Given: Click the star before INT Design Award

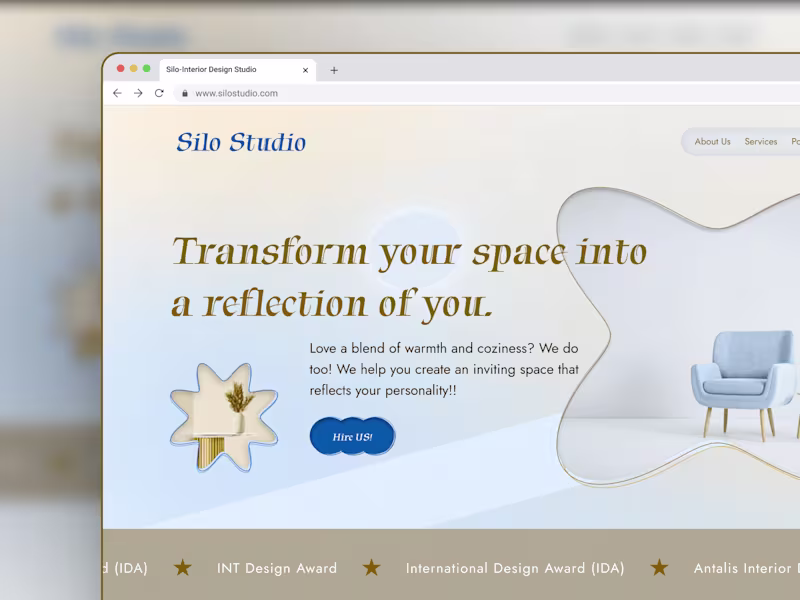Looking at the screenshot, I should pyautogui.click(x=183, y=567).
